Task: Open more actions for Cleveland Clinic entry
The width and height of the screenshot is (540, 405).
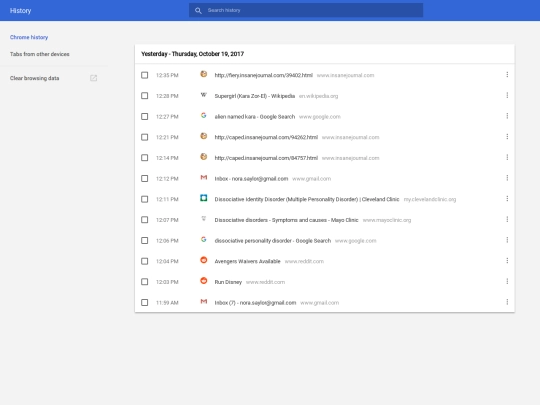Action: 507,199
